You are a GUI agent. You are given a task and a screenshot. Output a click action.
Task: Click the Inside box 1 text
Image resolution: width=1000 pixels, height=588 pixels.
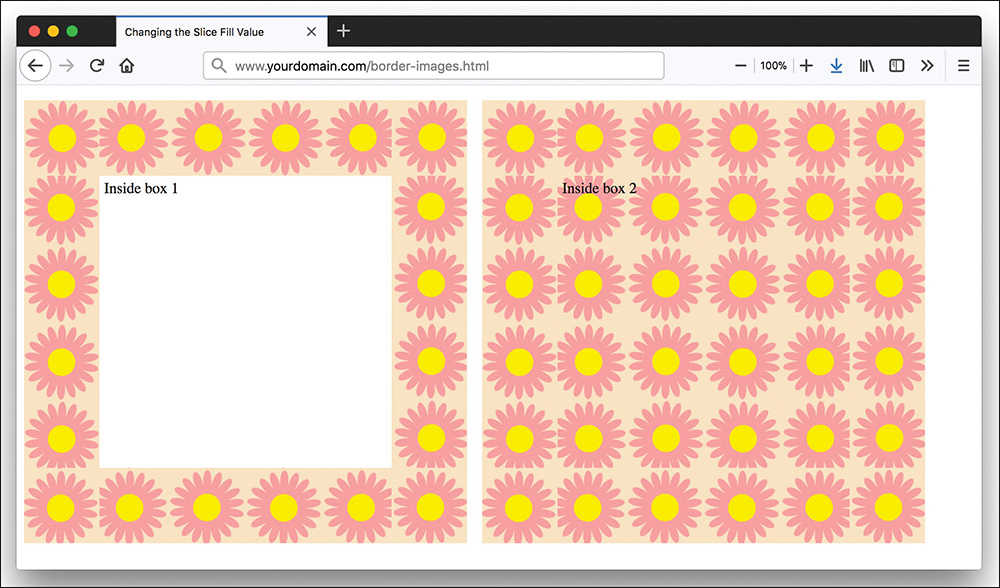point(140,187)
